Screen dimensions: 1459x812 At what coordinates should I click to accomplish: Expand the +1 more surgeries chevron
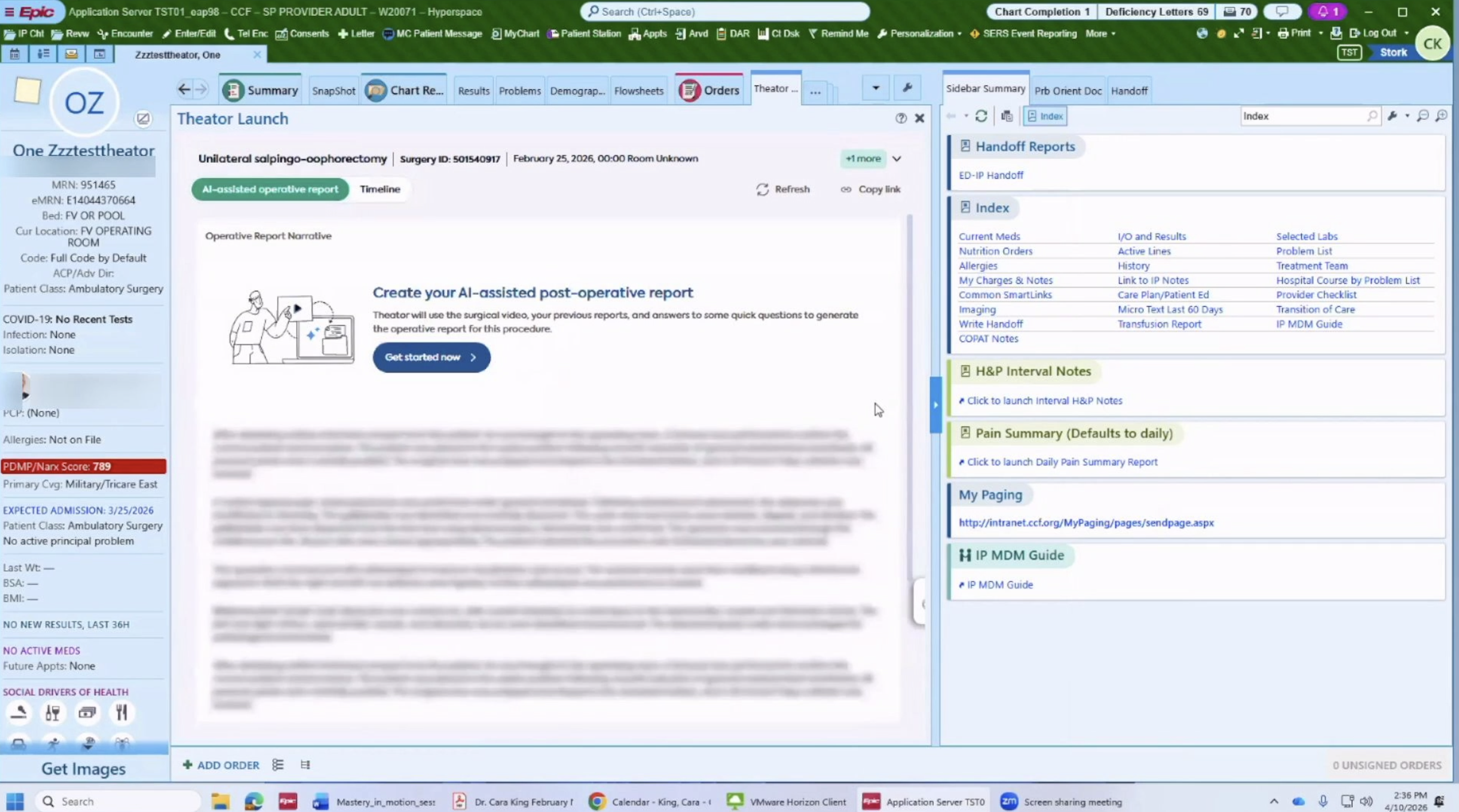[x=897, y=159]
